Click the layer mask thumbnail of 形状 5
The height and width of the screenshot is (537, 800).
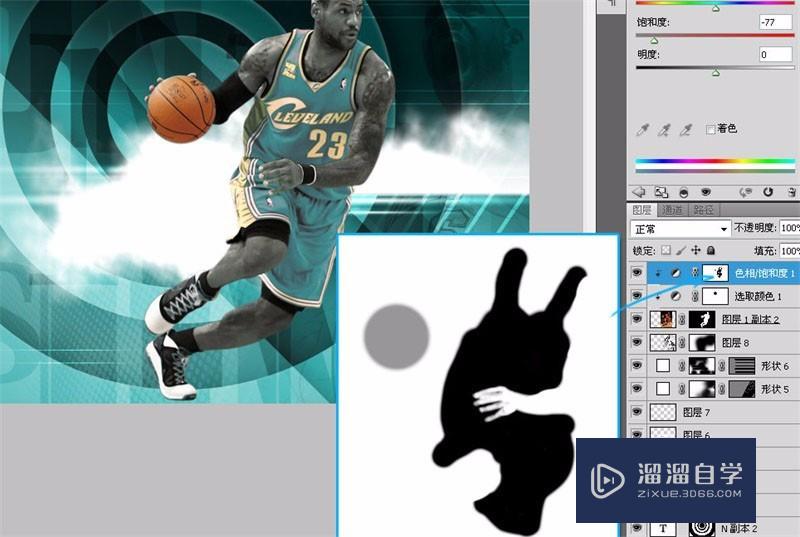(x=702, y=389)
